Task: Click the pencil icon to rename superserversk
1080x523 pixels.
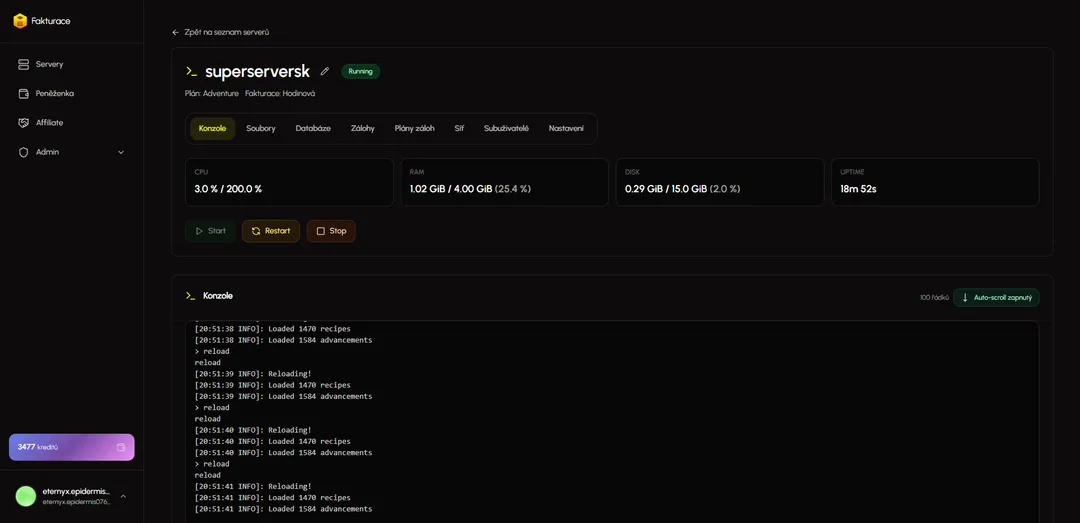Action: 325,71
